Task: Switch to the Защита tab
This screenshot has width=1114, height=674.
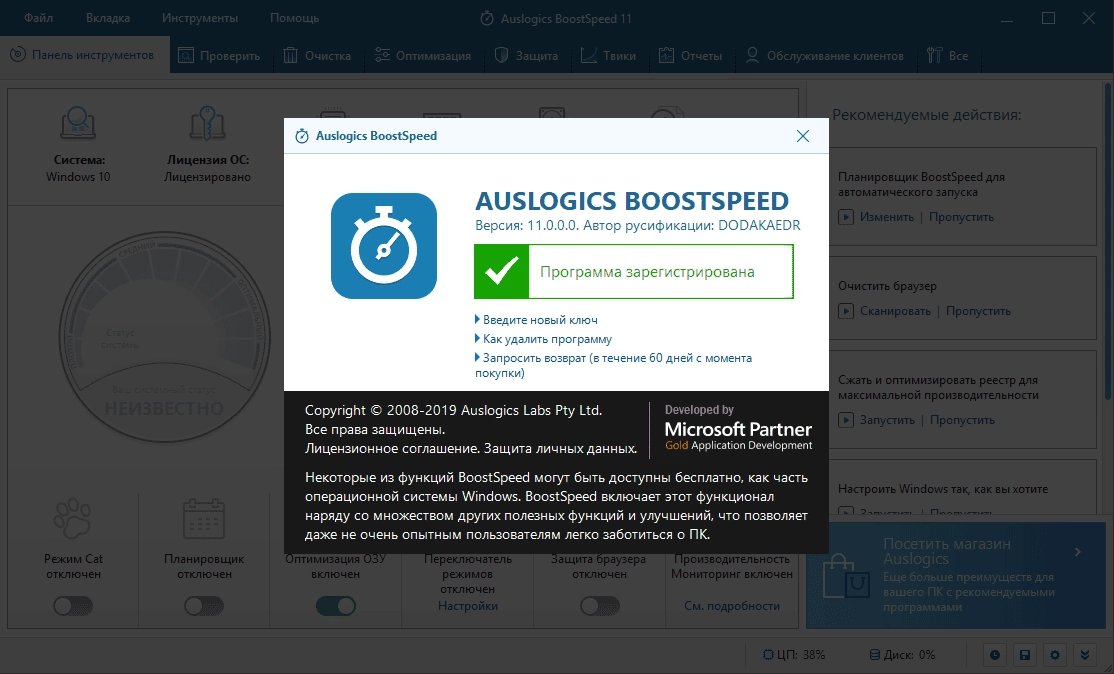Action: [x=526, y=55]
